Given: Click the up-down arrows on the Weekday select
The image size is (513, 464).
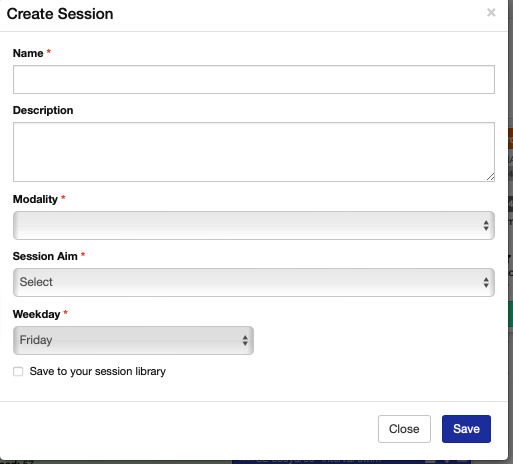Looking at the screenshot, I should (245, 340).
